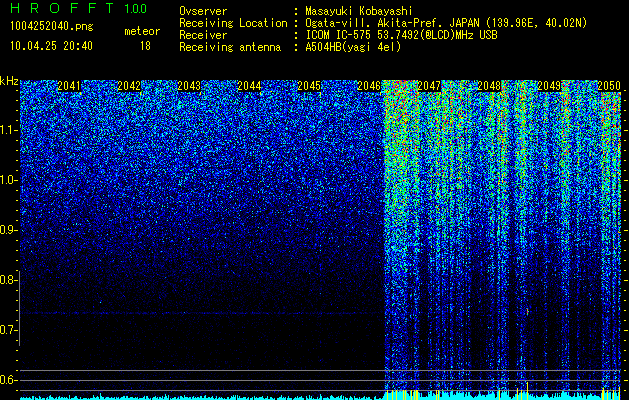Select the A504HB(yagi 4el) antenna text
629x400 pixels.
click(353, 47)
